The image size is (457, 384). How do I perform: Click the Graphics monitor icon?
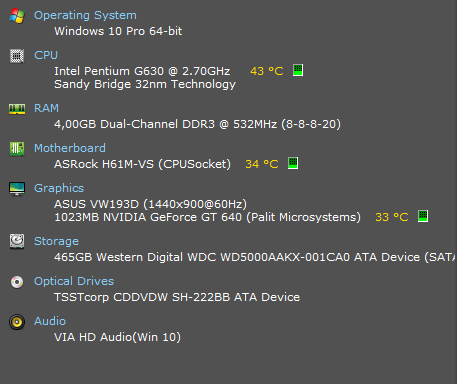tap(17, 189)
